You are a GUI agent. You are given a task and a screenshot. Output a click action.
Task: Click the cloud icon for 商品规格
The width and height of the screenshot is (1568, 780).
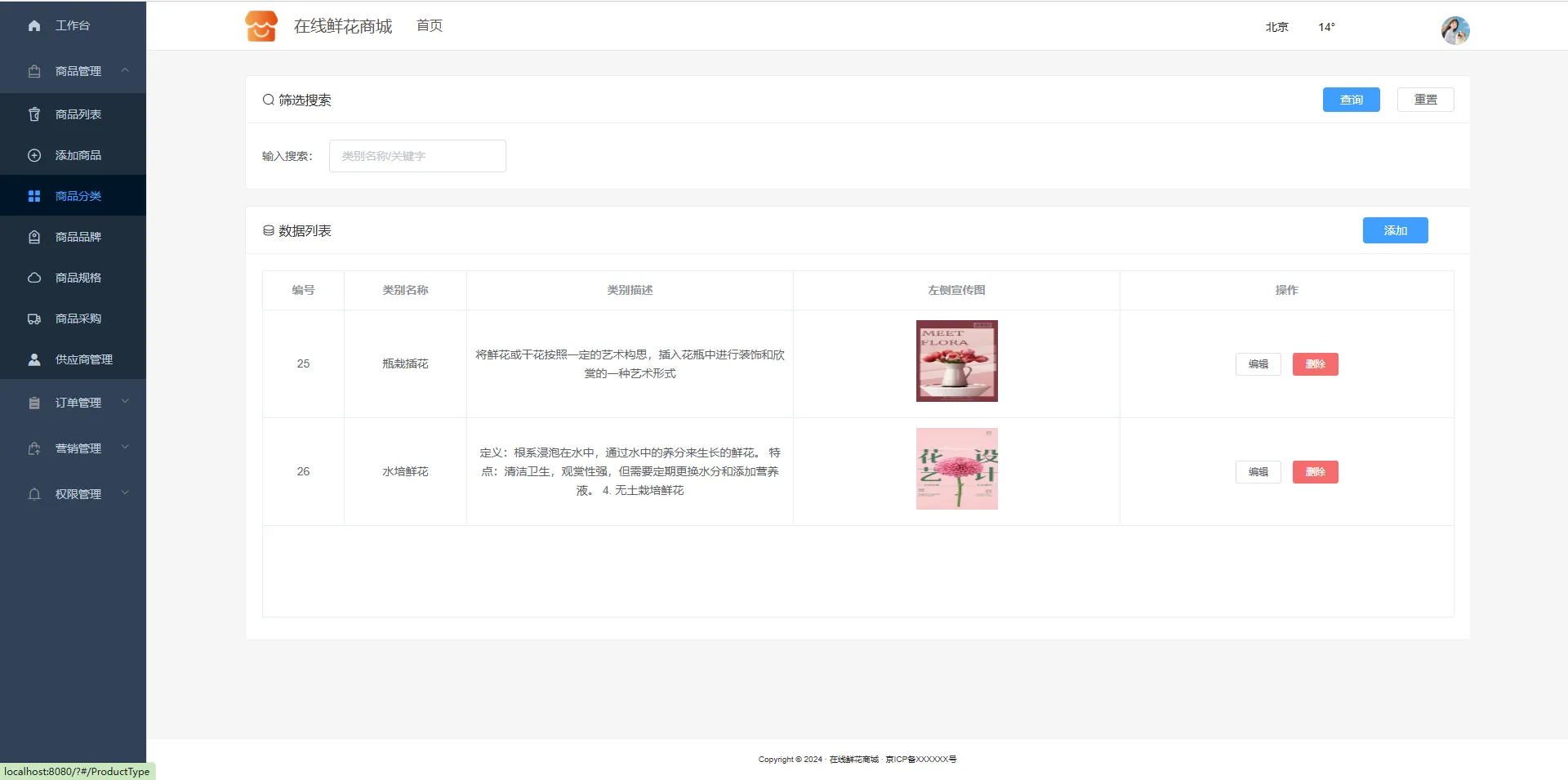(x=34, y=278)
